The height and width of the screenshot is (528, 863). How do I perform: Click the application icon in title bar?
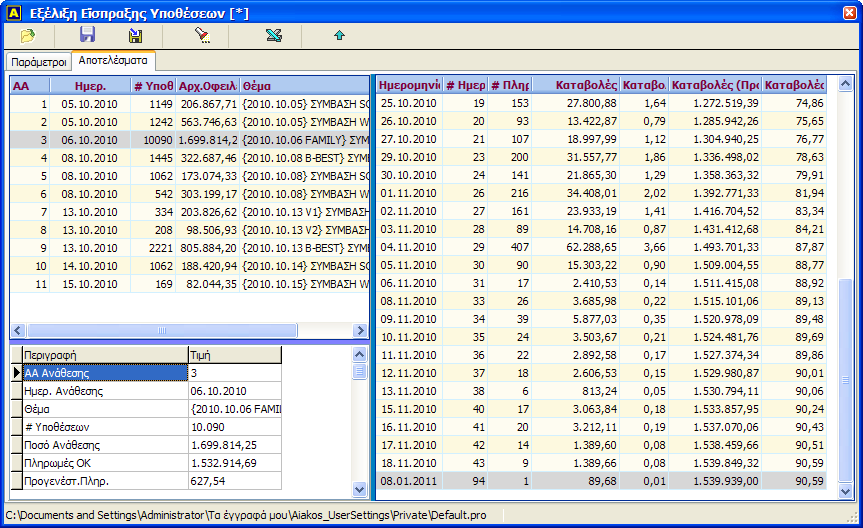14,13
